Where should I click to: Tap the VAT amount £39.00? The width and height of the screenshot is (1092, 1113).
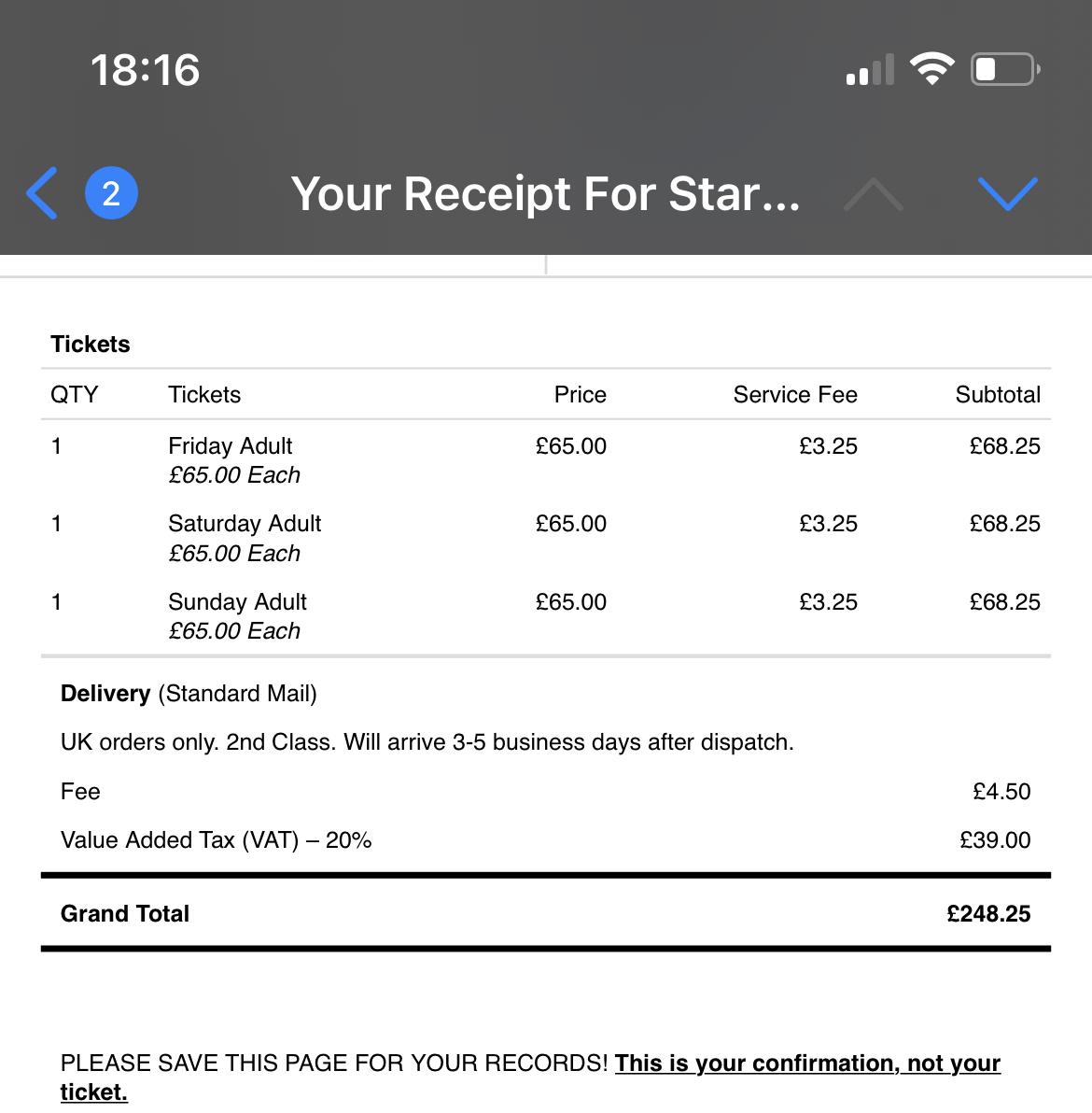pyautogui.click(x=995, y=839)
